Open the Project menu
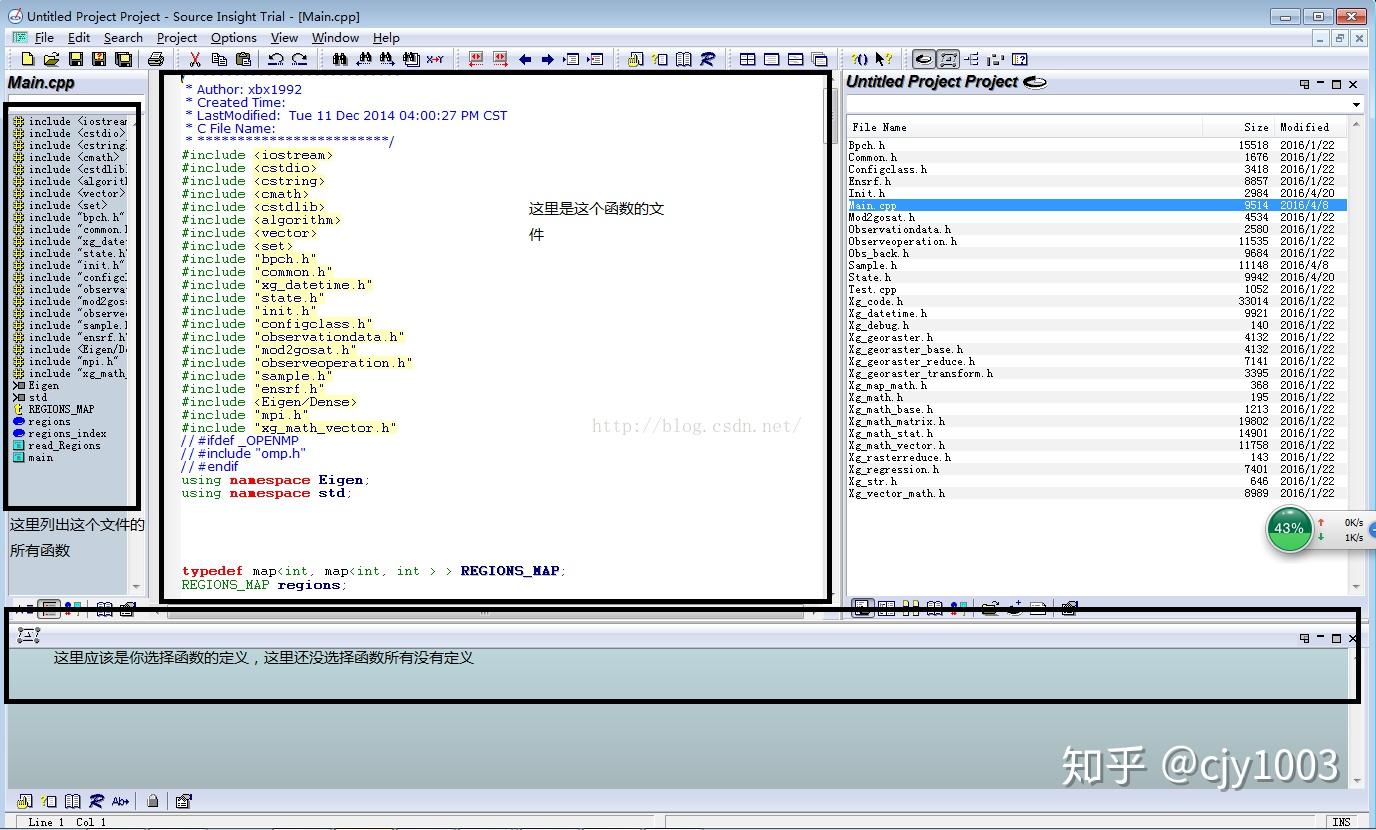This screenshot has height=830, width=1376. click(177, 38)
